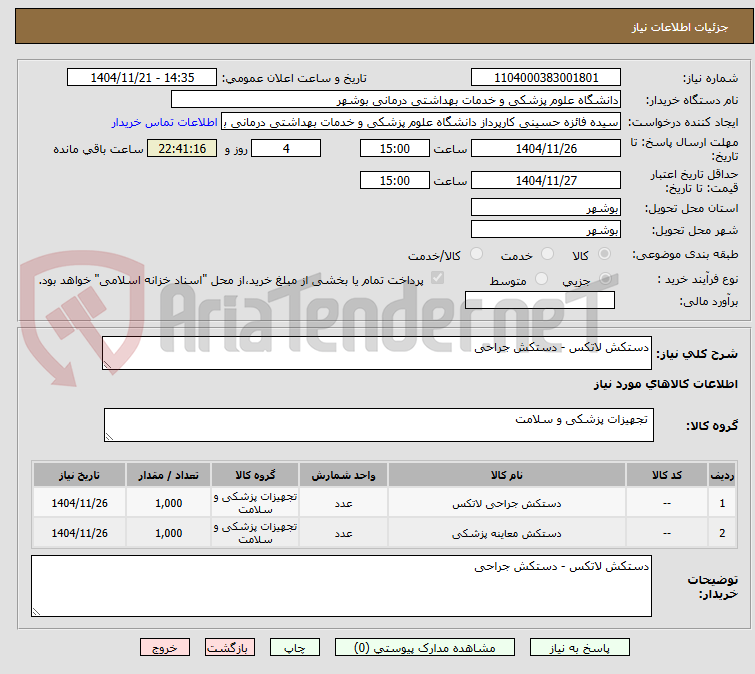Click the need date in row 1
Image resolution: width=755 pixels, height=674 pixels.
(79, 503)
